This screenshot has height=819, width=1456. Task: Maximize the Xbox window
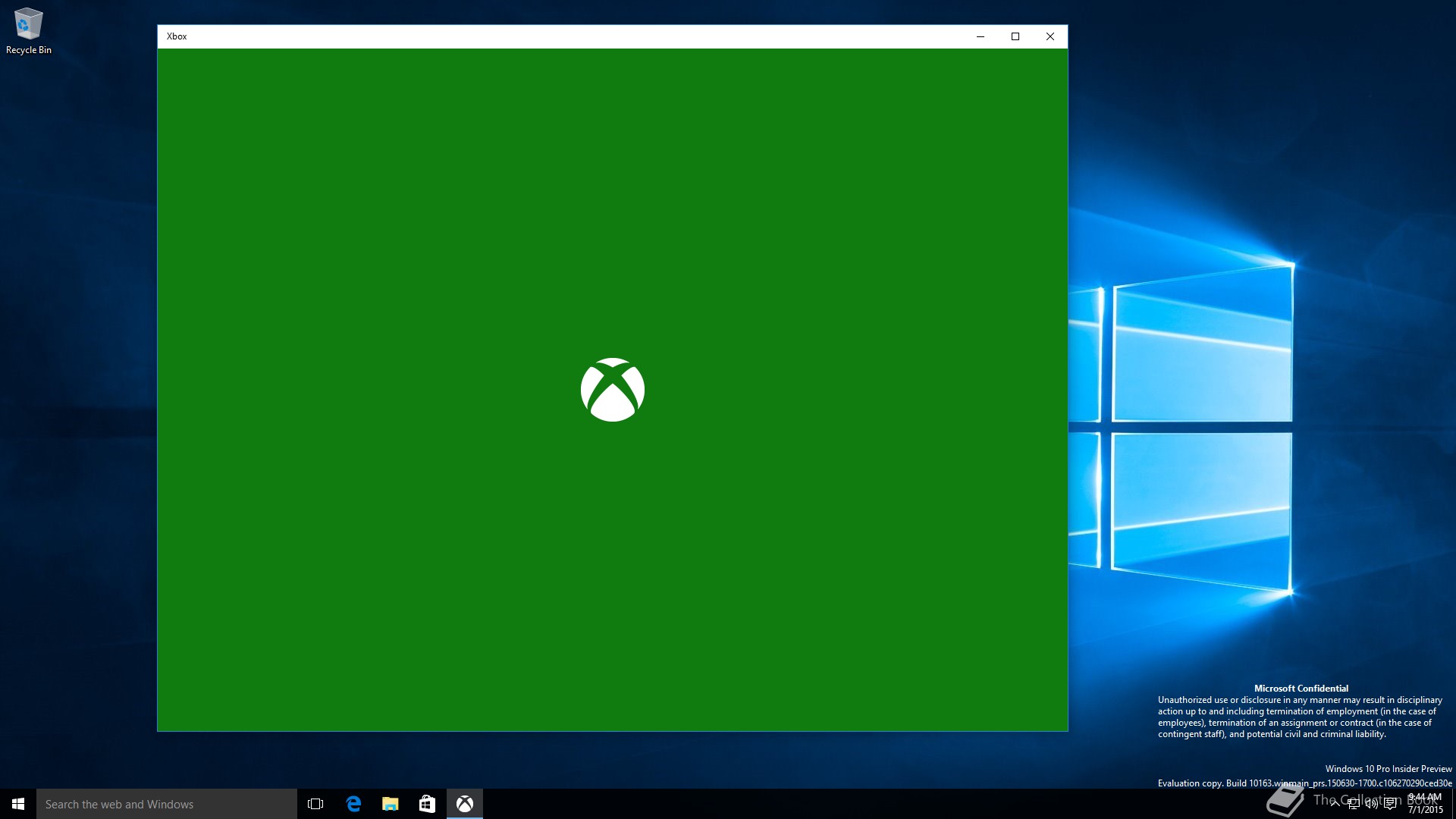click(x=1015, y=36)
